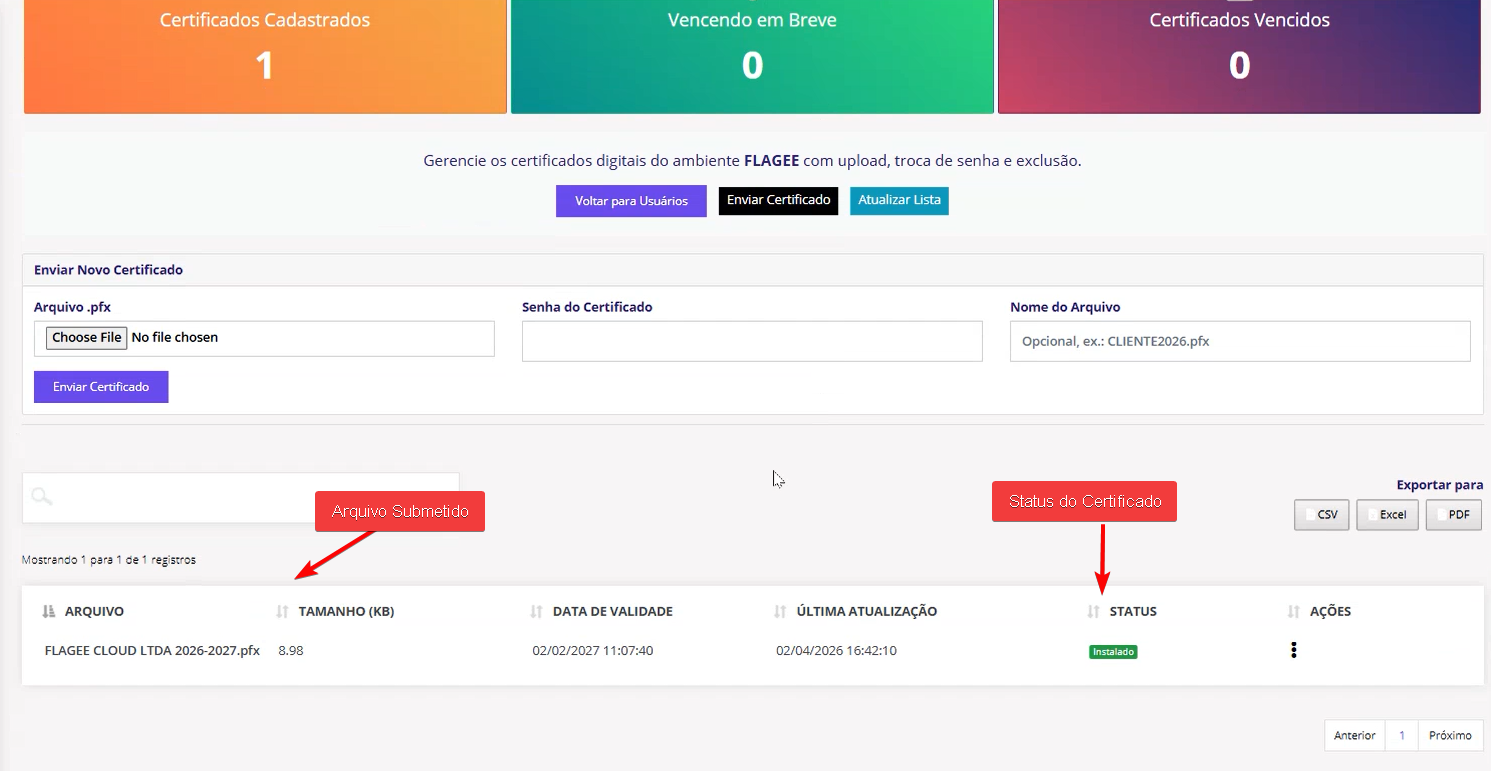Image resolution: width=1491 pixels, height=771 pixels.
Task: Click the search magnifier icon
Action: coord(41,496)
